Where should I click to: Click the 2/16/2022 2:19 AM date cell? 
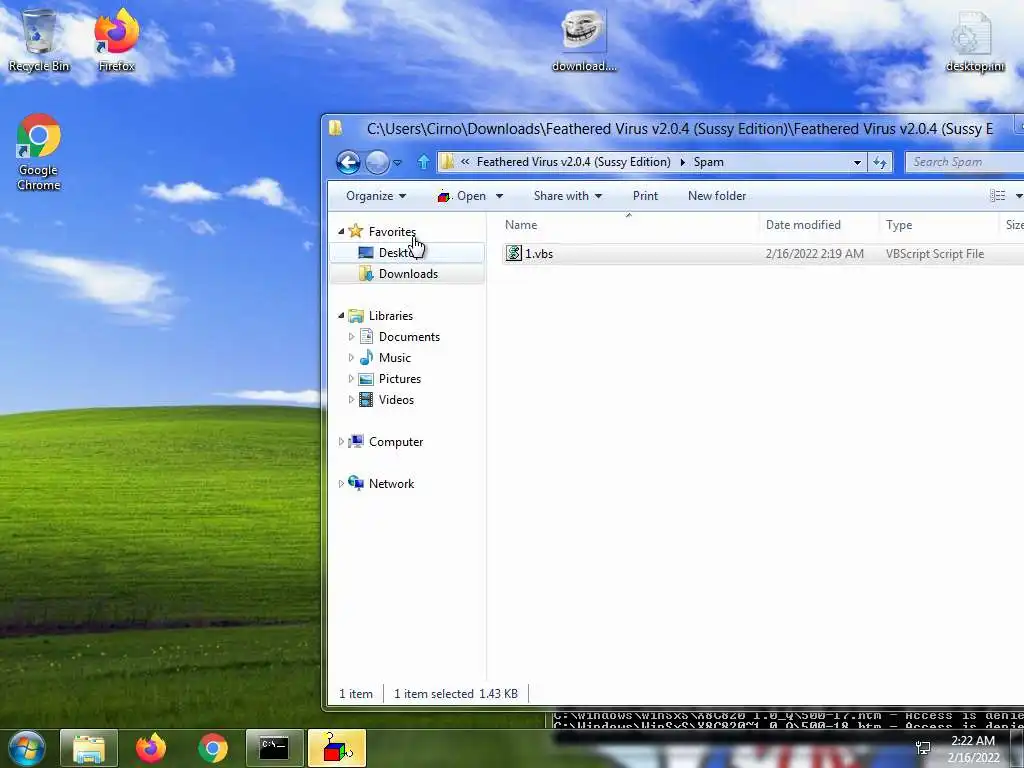(x=814, y=253)
